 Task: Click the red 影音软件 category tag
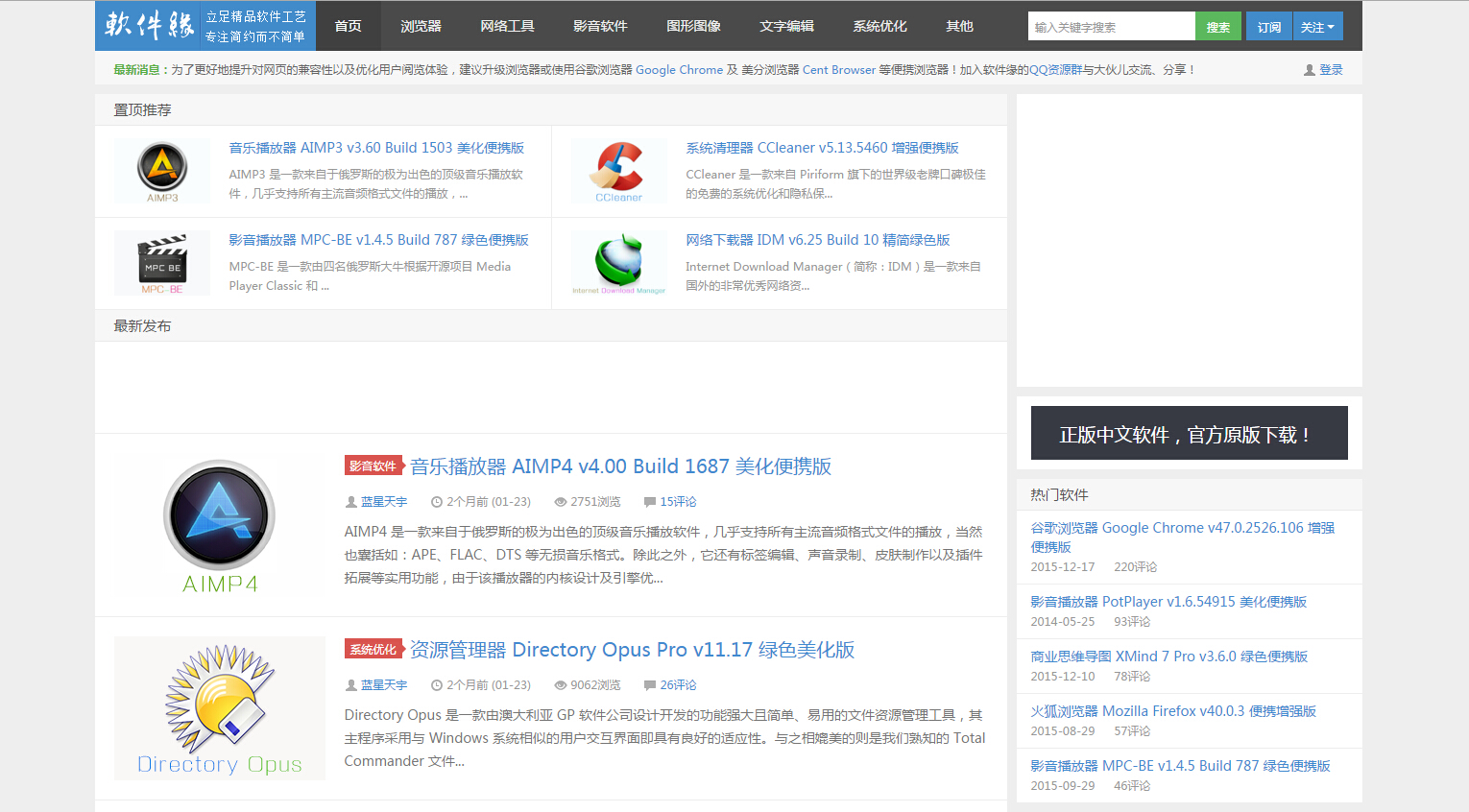(373, 466)
